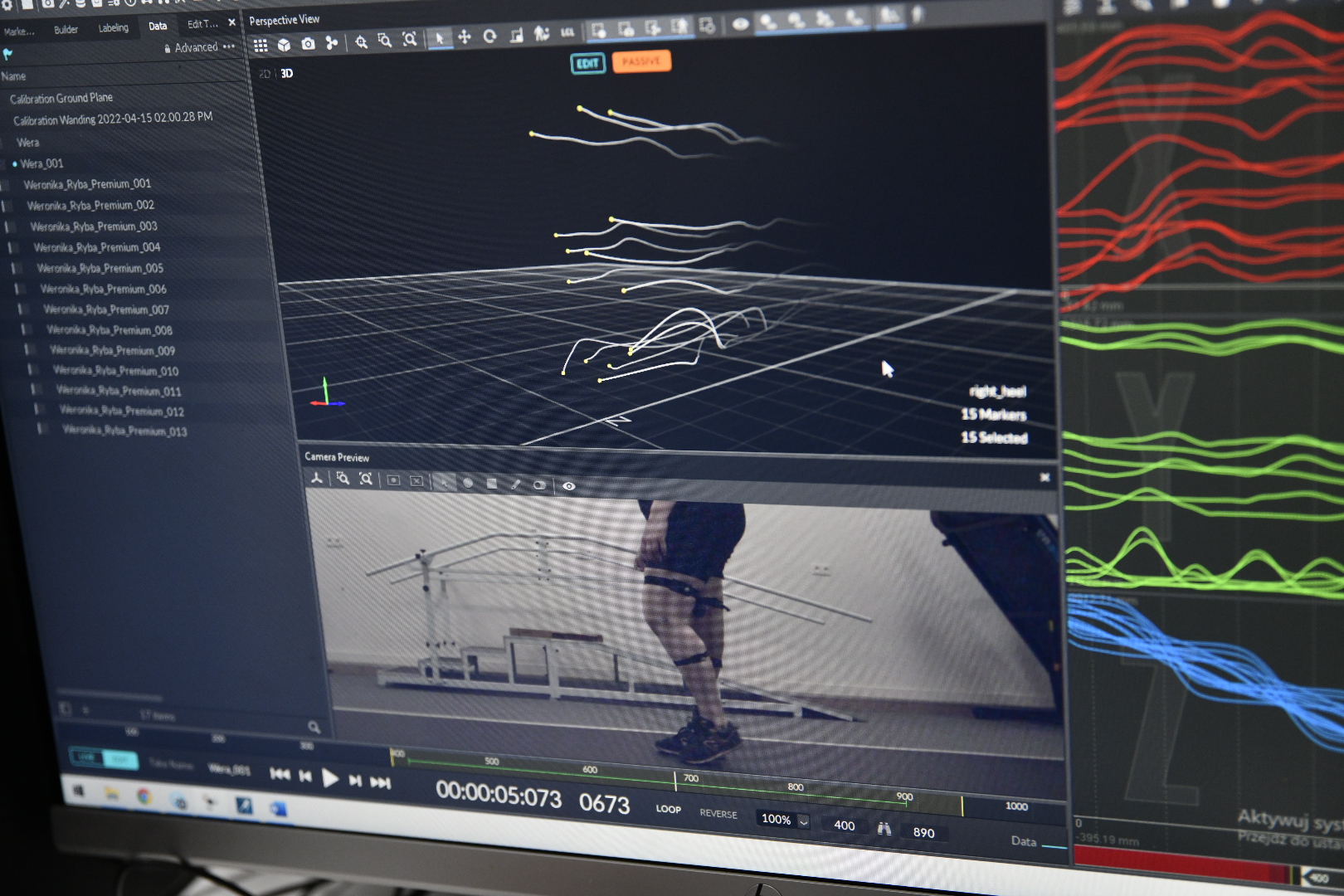Click the 400 start frame field
This screenshot has width=1344, height=896.
click(845, 825)
